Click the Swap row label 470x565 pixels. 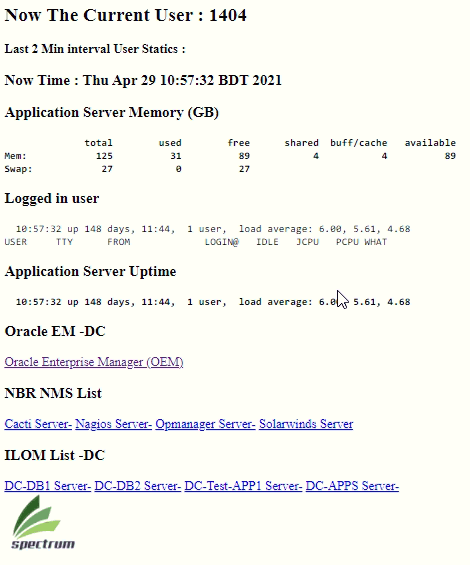(18, 169)
